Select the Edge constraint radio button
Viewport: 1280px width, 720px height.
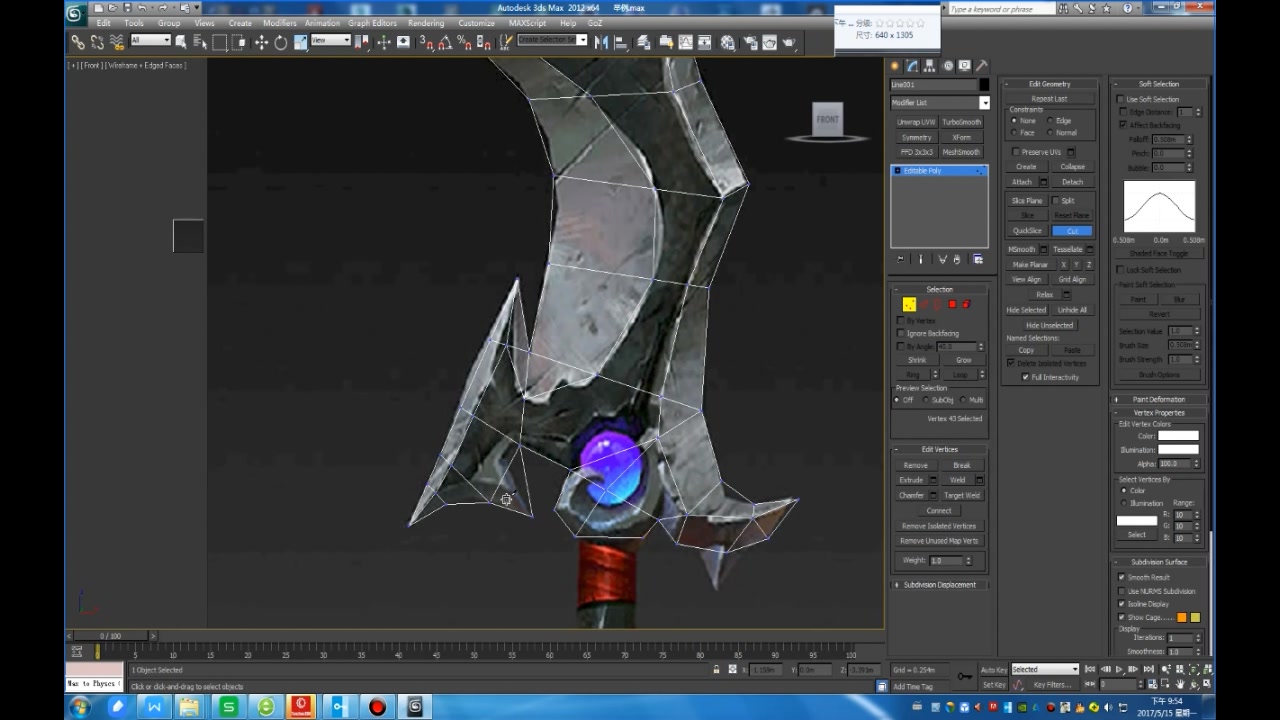click(1049, 120)
